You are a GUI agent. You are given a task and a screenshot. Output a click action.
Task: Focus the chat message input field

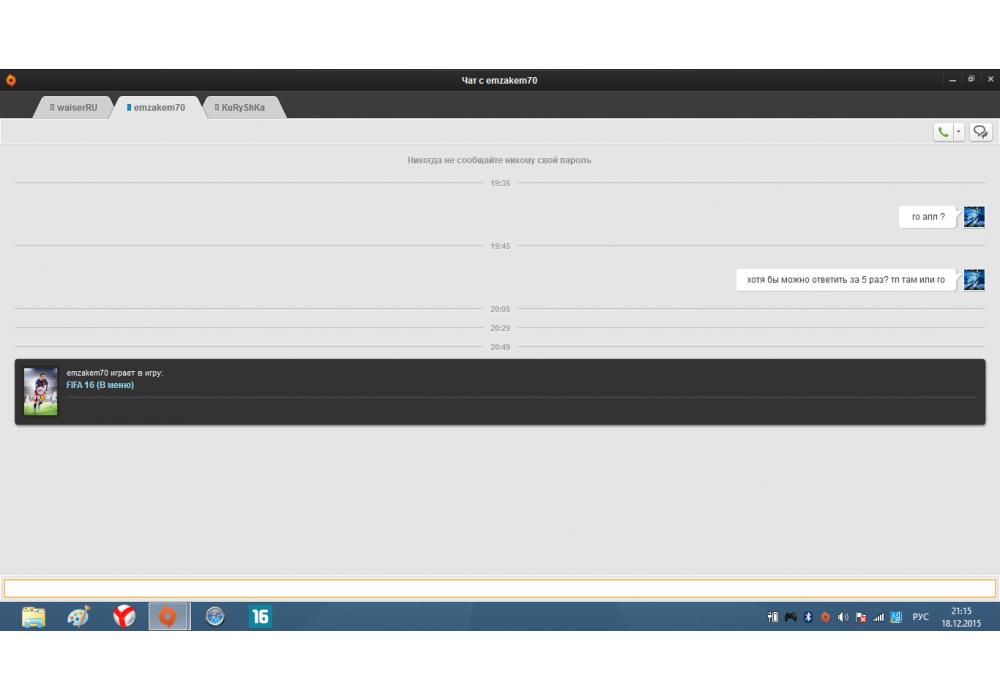[x=500, y=588]
